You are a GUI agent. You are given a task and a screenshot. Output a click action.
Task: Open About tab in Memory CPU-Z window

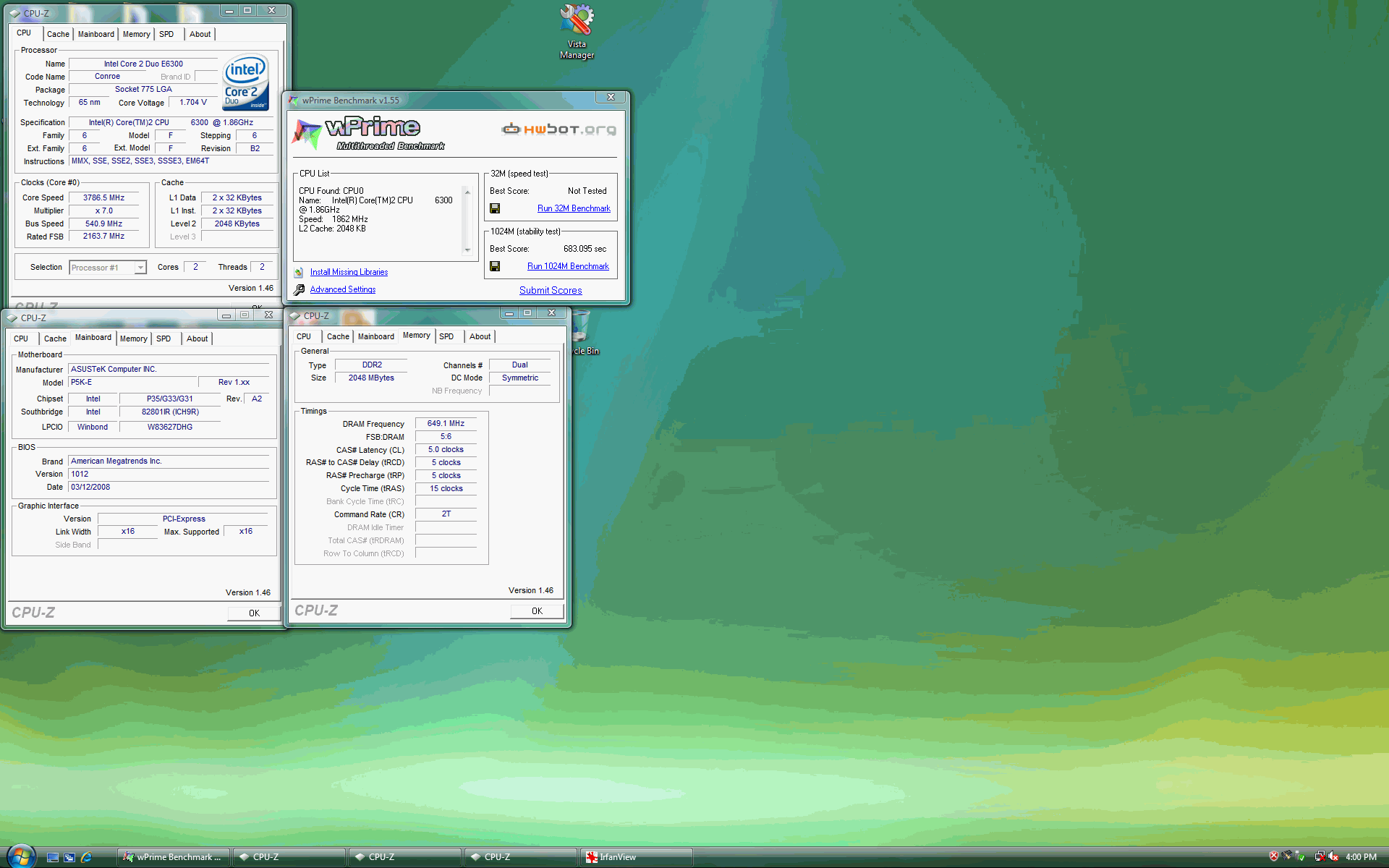point(480,336)
